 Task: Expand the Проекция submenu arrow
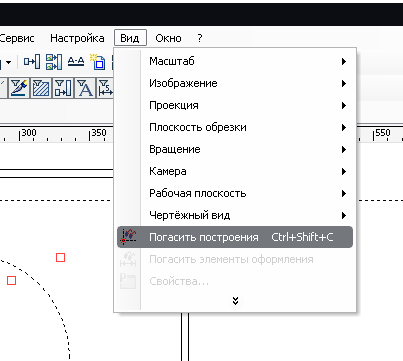344,105
